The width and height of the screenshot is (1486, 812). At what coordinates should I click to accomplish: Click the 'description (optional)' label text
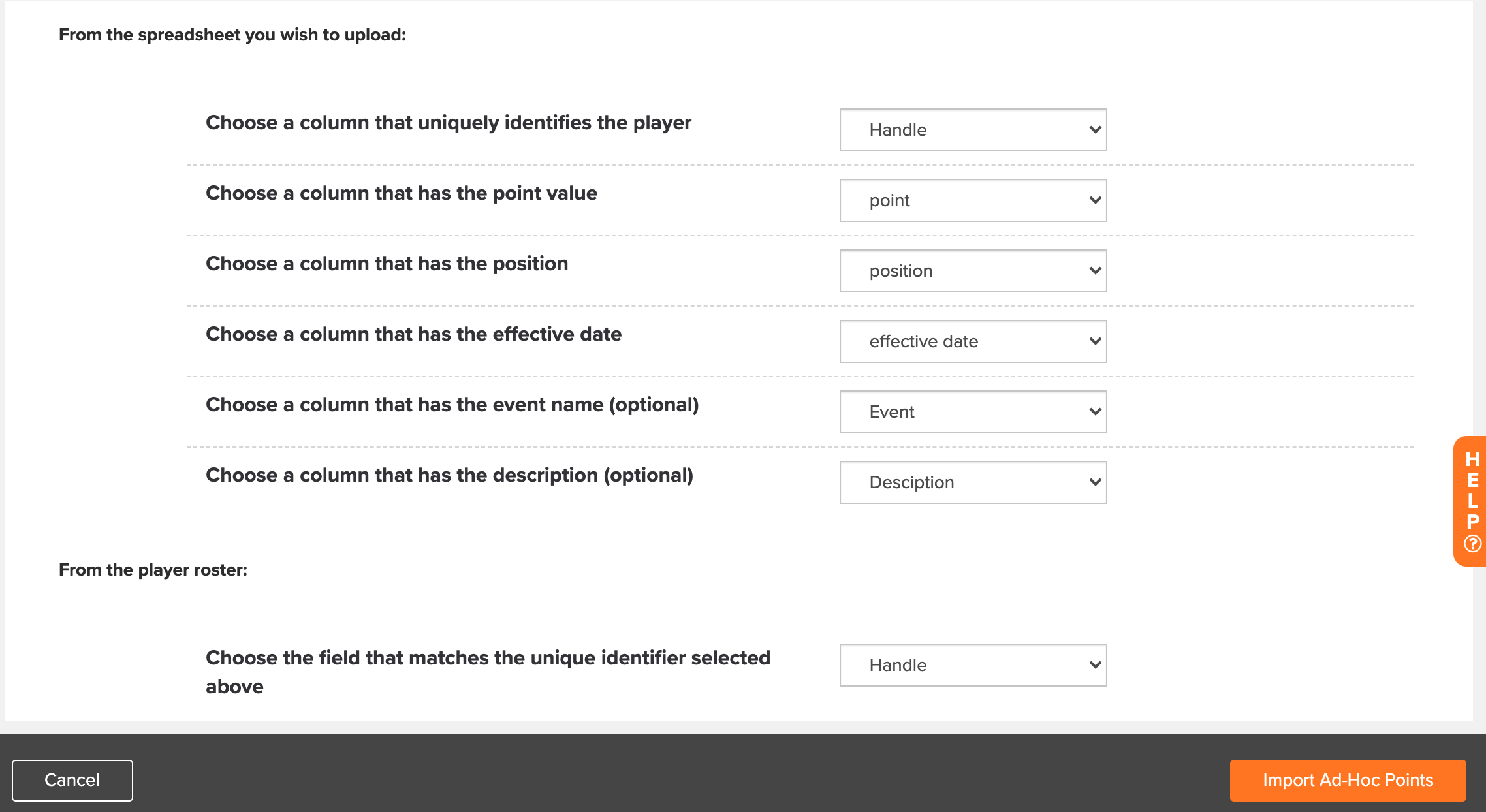pos(450,475)
